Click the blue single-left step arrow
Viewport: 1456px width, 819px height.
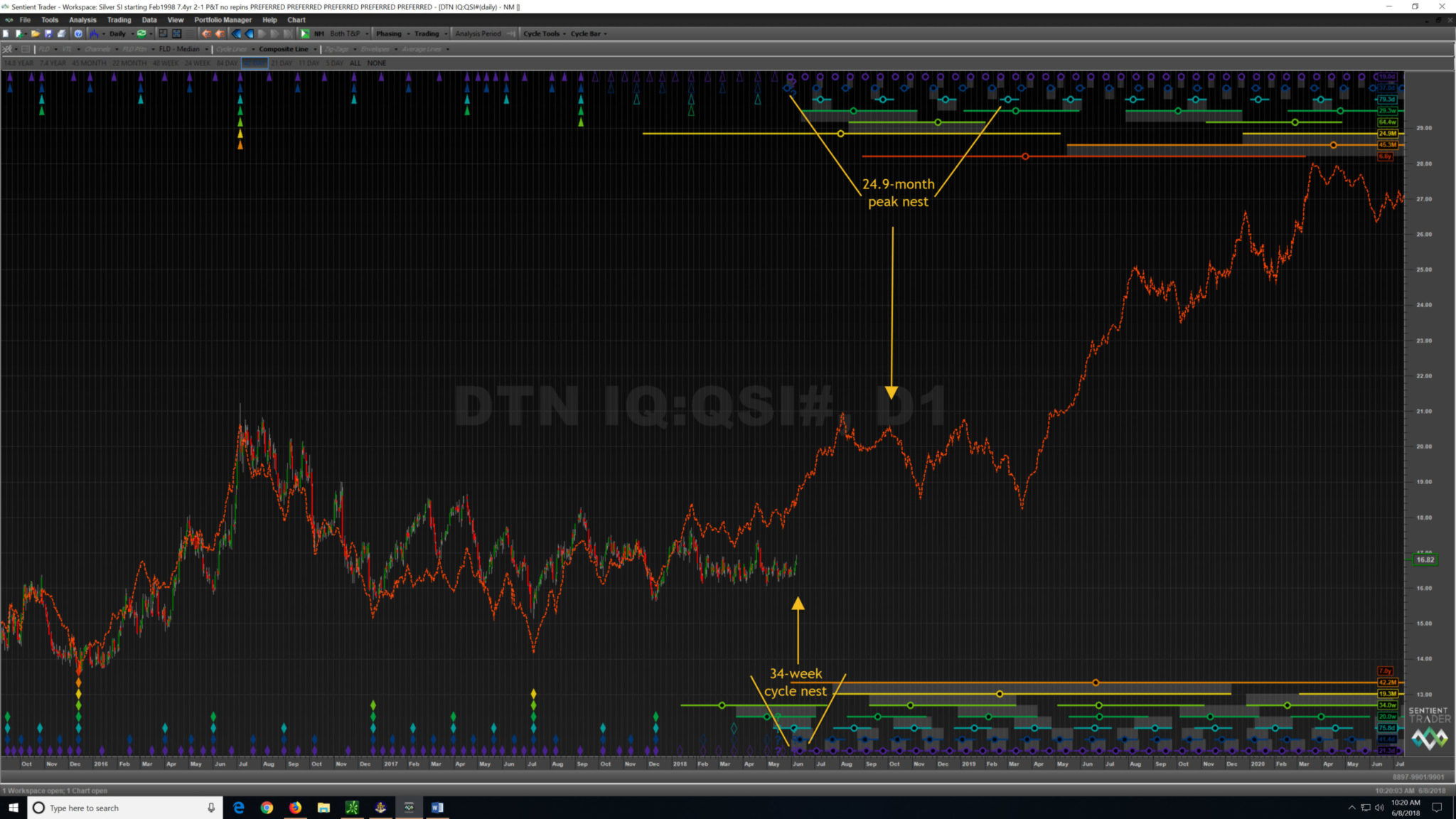click(250, 33)
